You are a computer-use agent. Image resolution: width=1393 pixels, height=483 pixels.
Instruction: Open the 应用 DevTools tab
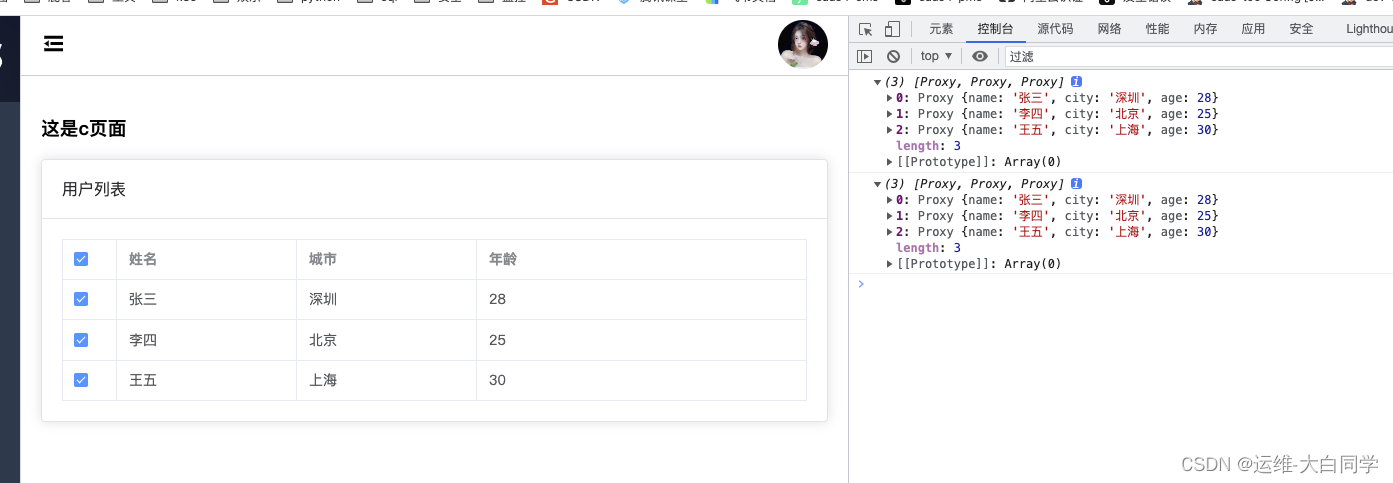click(x=1253, y=29)
